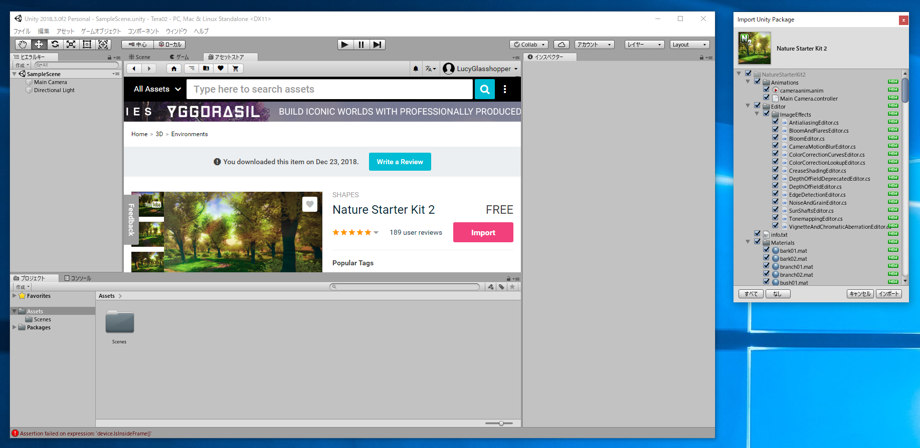Image resolution: width=920 pixels, height=448 pixels.
Task: Click Write a Review button
Action: (400, 161)
